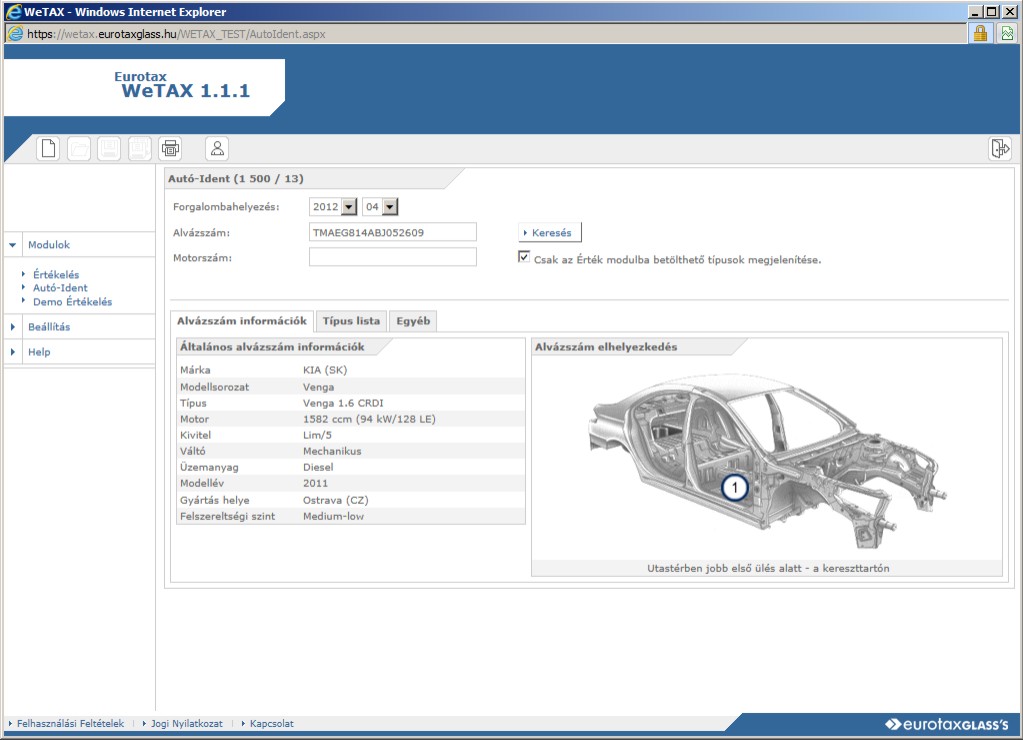This screenshot has width=1023, height=740.
Task: Click the new document toolbar icon
Action: [48, 149]
